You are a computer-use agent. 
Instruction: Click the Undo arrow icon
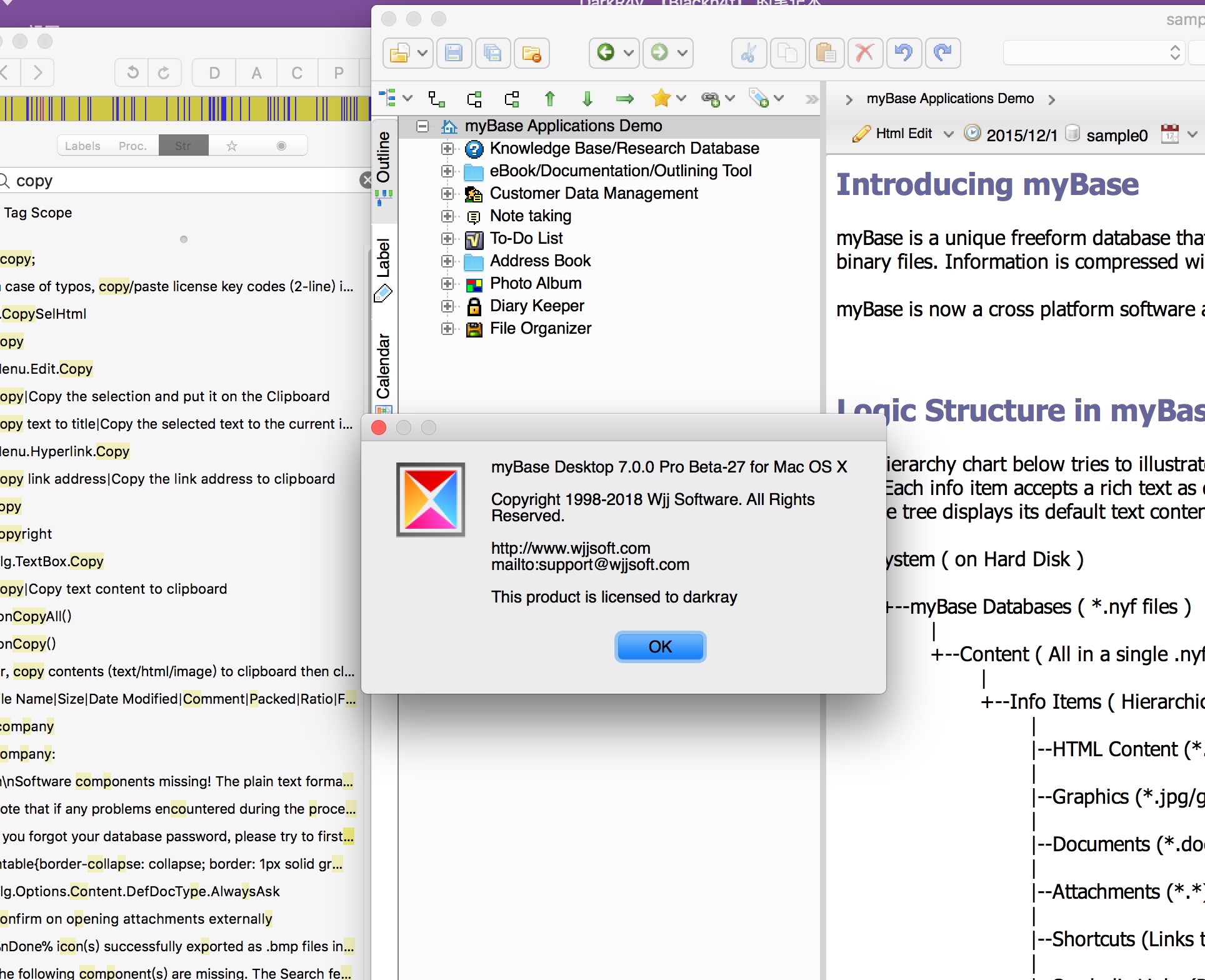coord(903,53)
